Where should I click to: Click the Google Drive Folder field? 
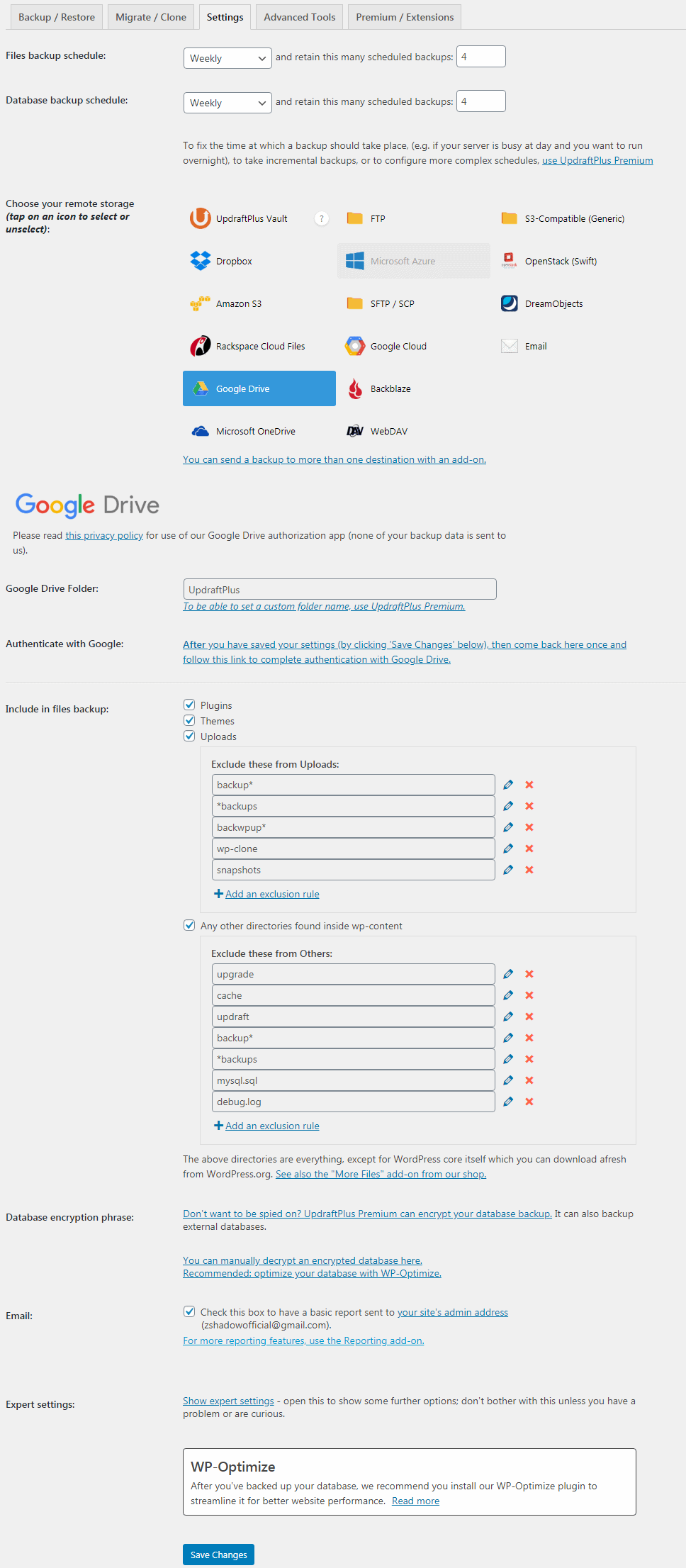[339, 589]
